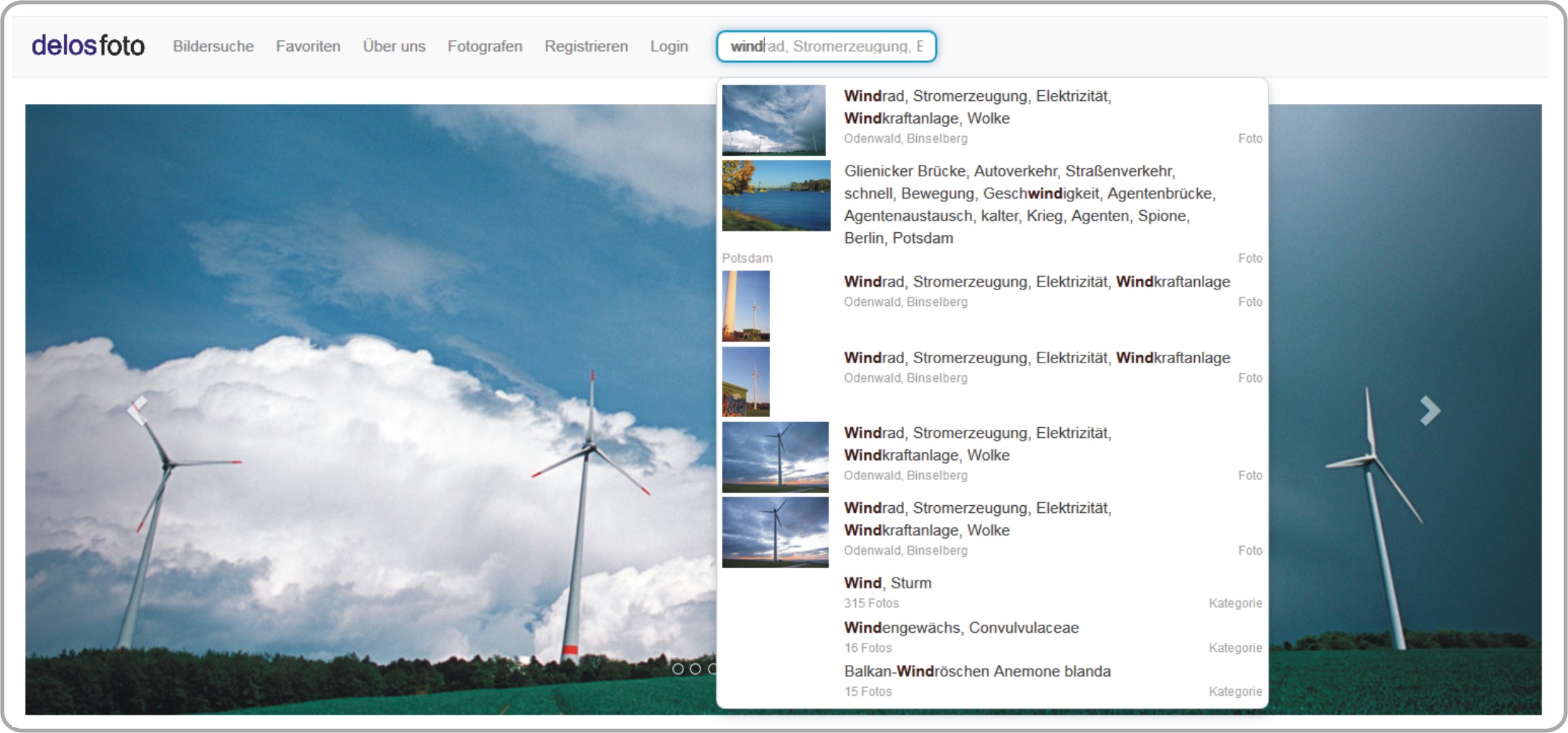
Task: Click the 'Potsdam' location label
Action: [x=747, y=258]
